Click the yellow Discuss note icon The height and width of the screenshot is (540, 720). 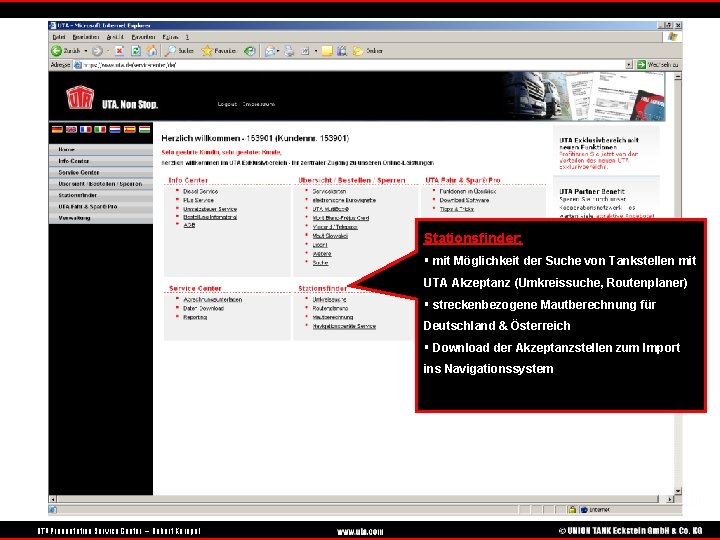(327, 51)
